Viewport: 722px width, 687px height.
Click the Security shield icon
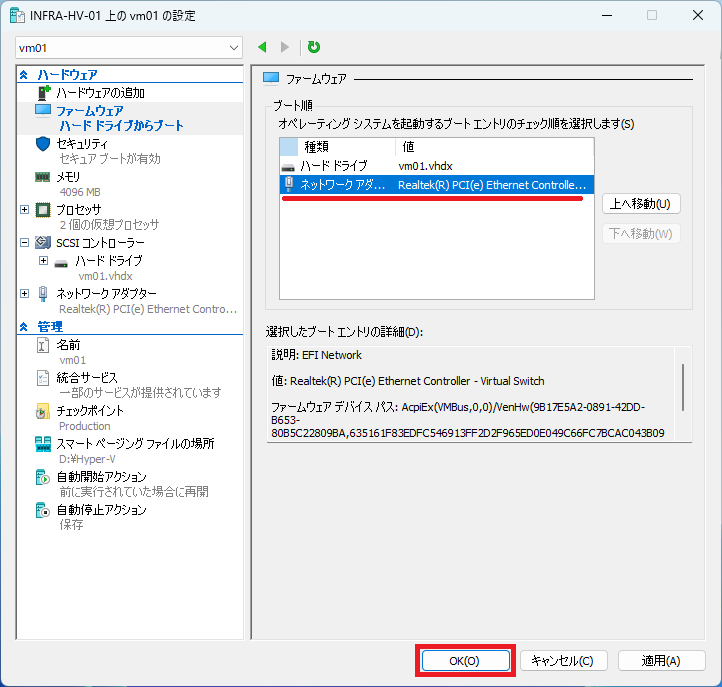pos(43,144)
